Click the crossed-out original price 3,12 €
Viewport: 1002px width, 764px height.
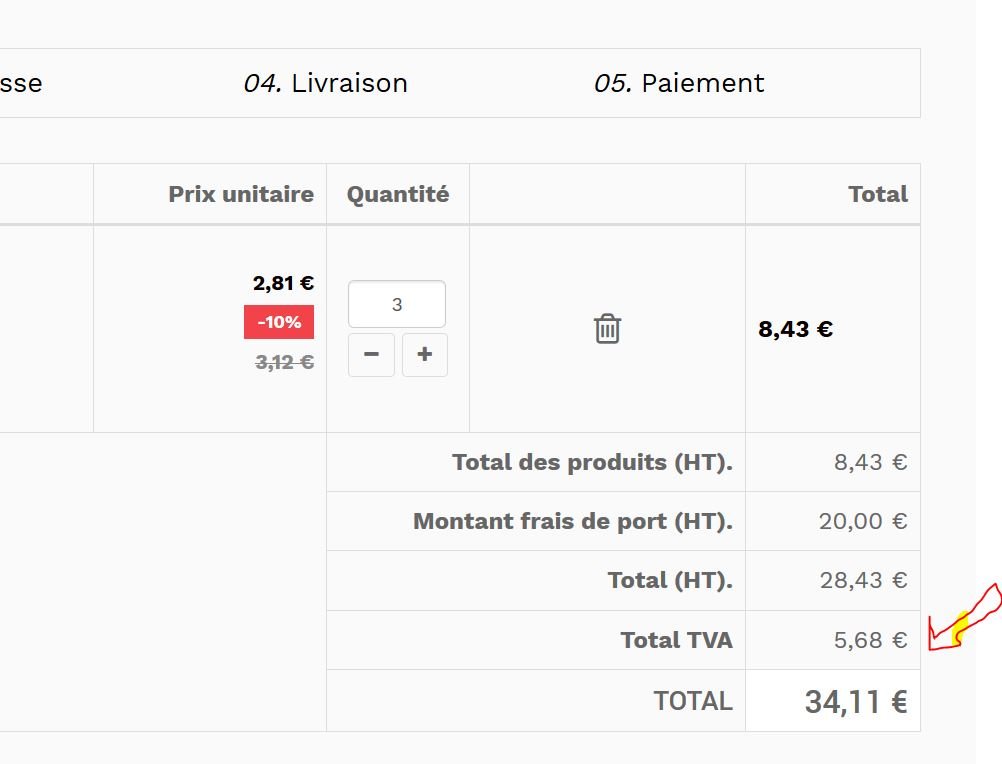[284, 362]
